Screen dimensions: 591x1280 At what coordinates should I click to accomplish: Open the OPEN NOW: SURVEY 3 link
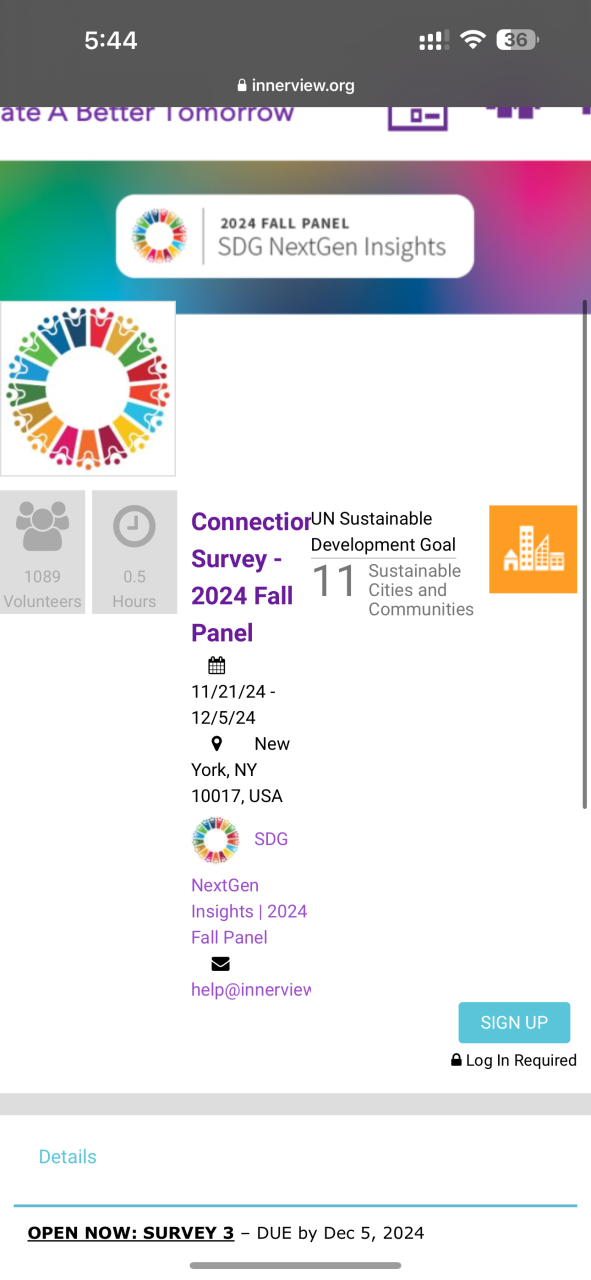pos(131,1233)
